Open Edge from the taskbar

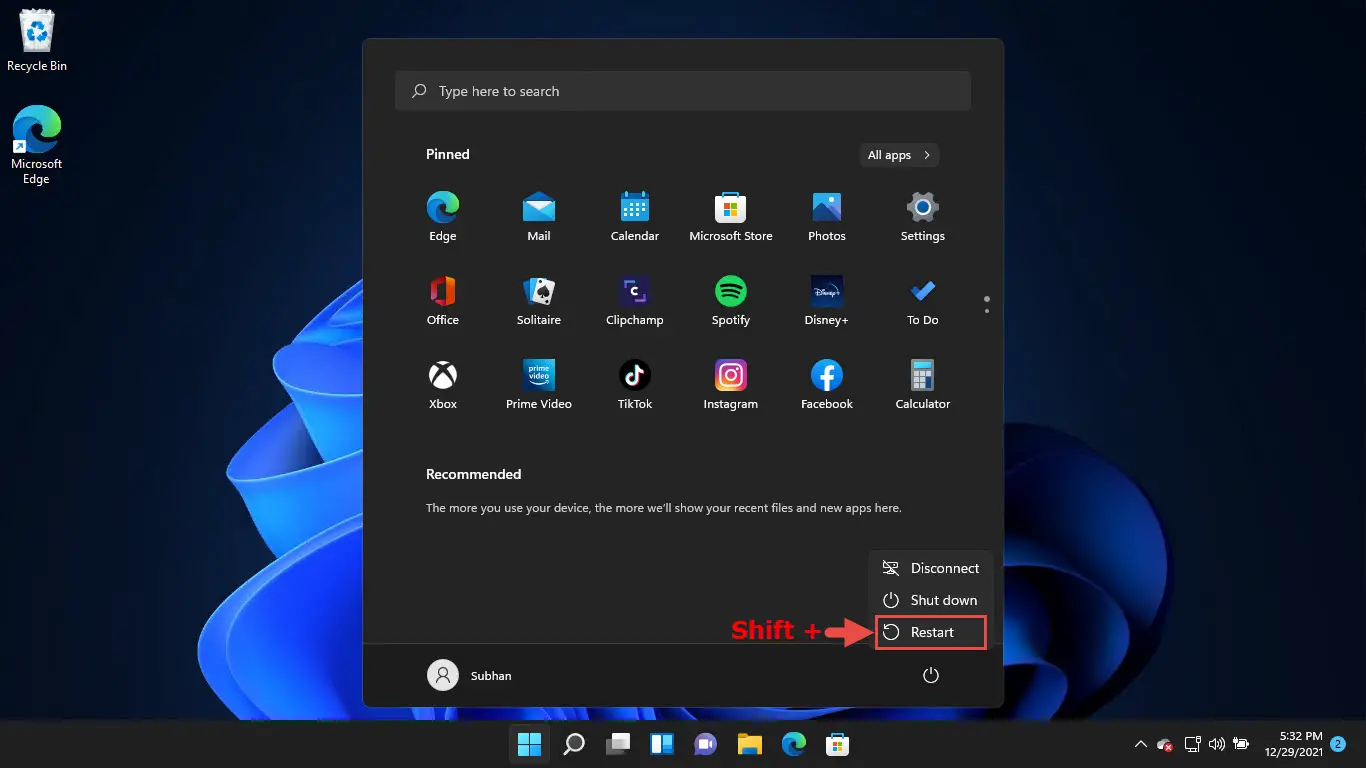click(x=794, y=744)
